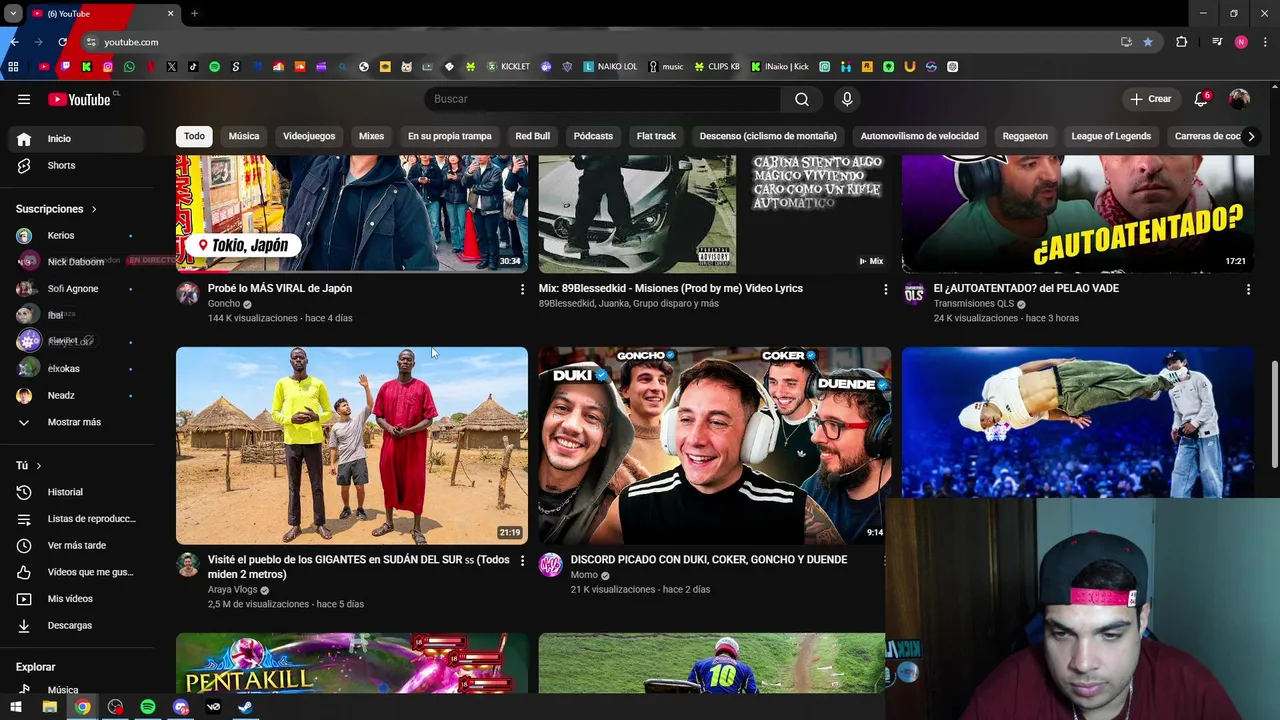Select the Red Bull filter chip
Screen dimensions: 1280x720
533,136
